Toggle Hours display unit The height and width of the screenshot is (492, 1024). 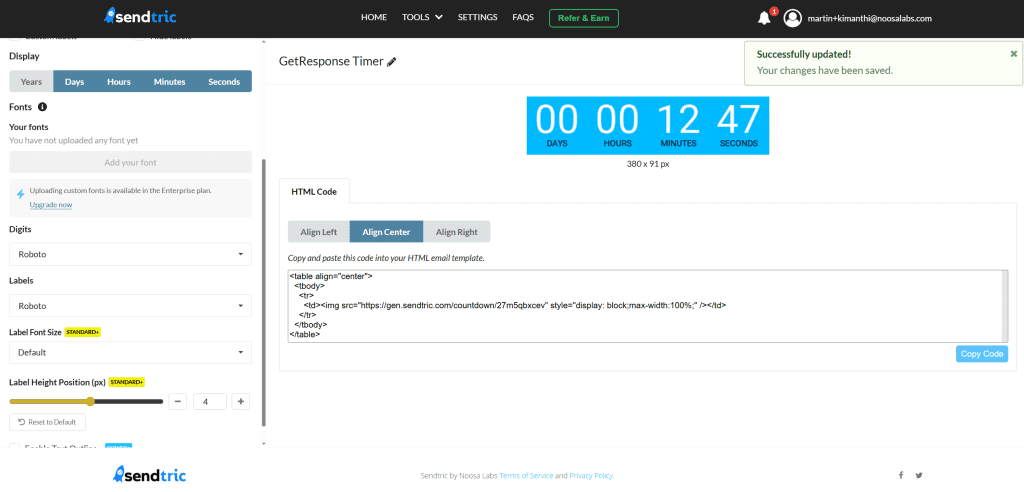click(119, 82)
